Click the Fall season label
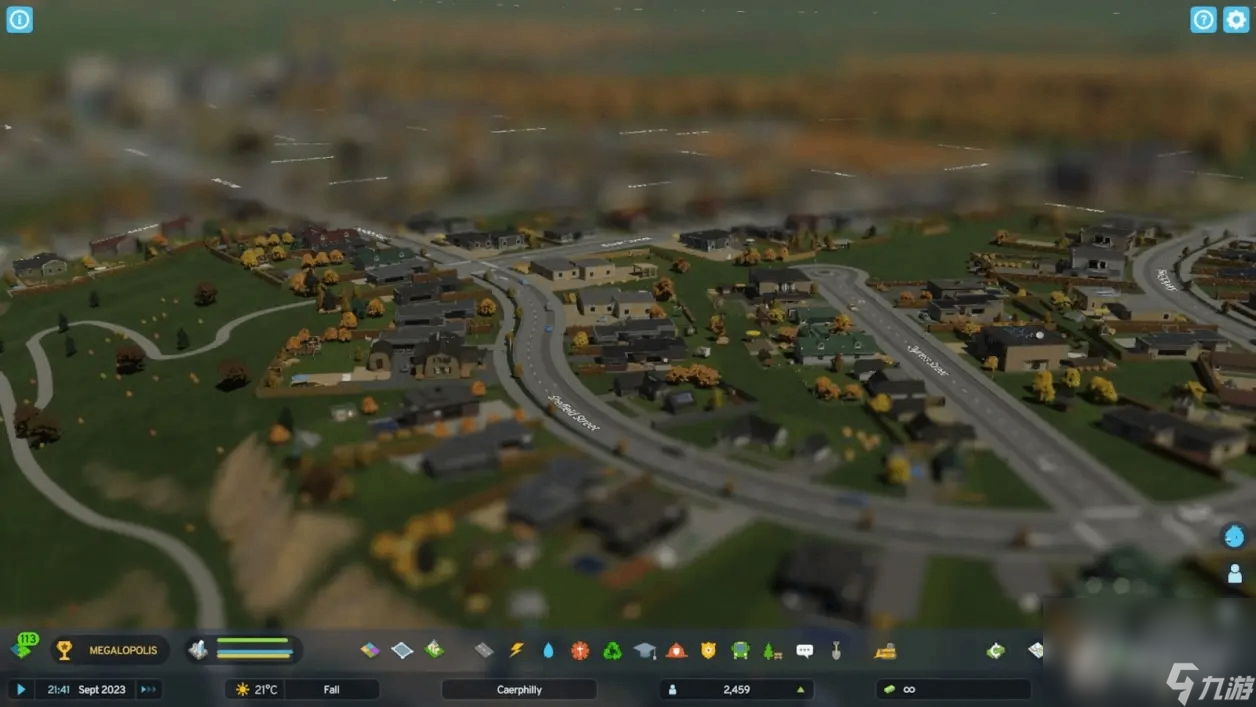The image size is (1256, 707). tap(331, 689)
